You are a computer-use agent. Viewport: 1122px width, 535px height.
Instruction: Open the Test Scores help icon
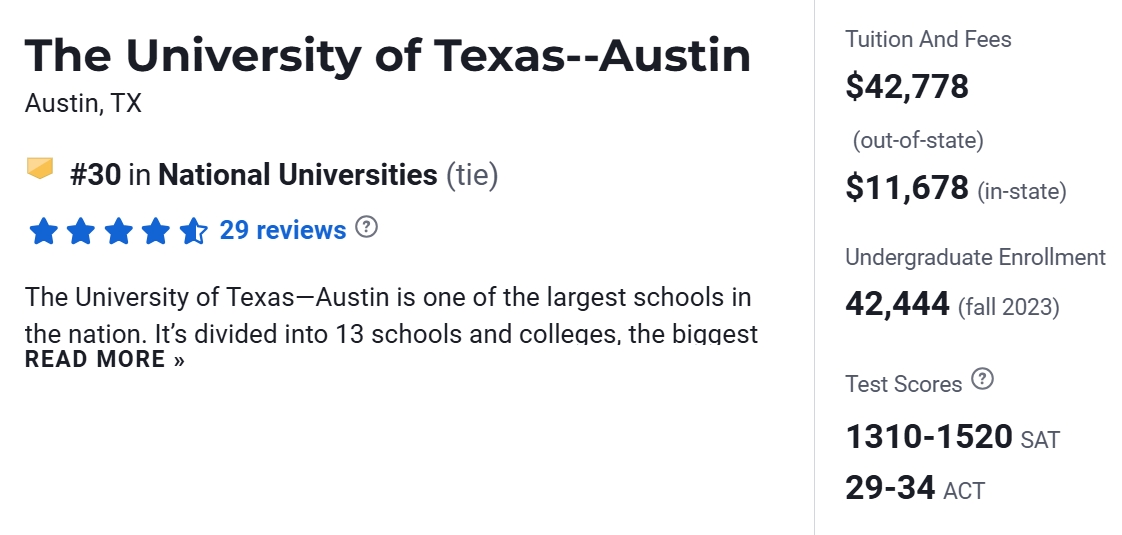point(984,379)
